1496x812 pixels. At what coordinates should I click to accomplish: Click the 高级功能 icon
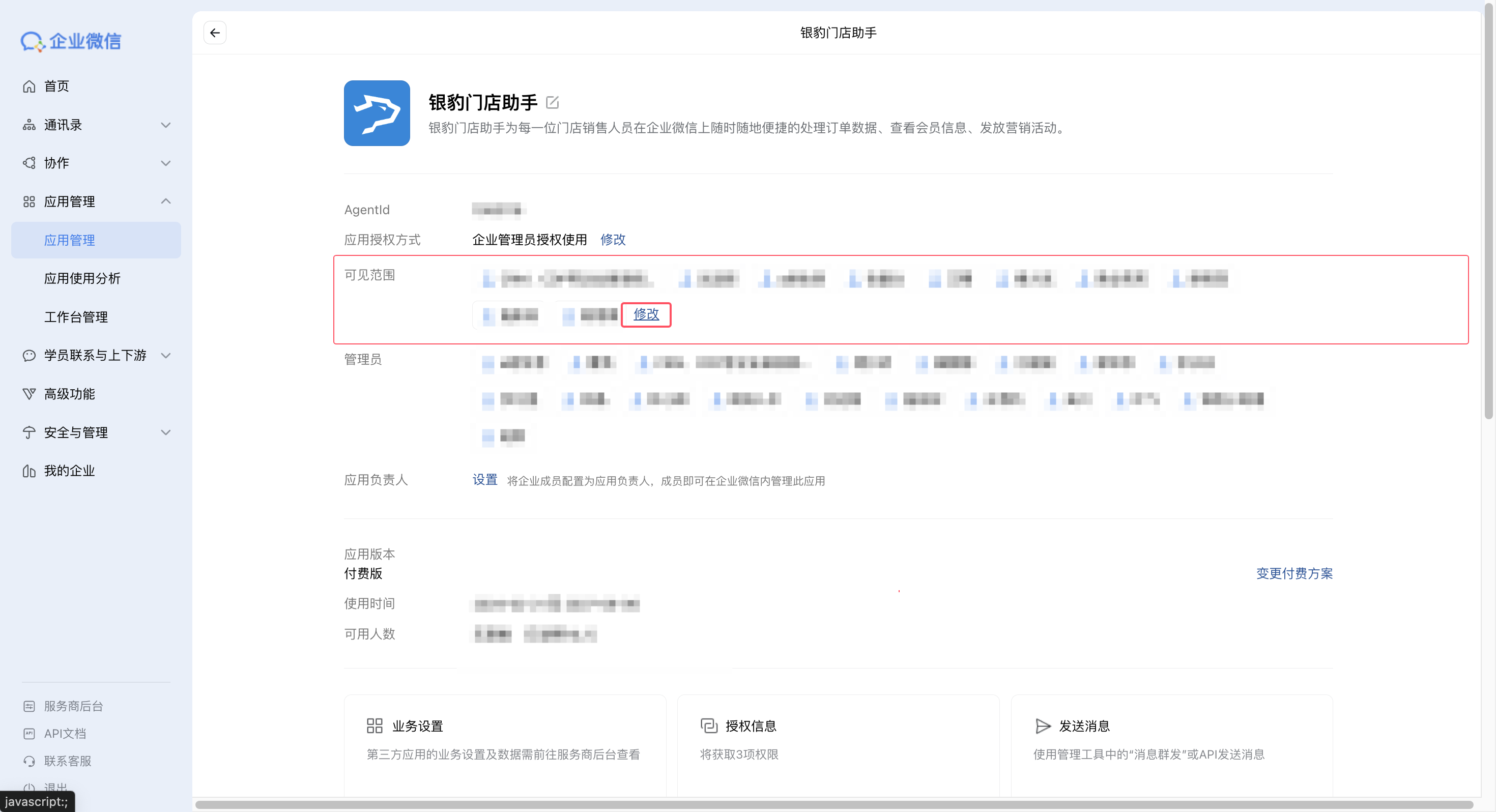pos(29,394)
